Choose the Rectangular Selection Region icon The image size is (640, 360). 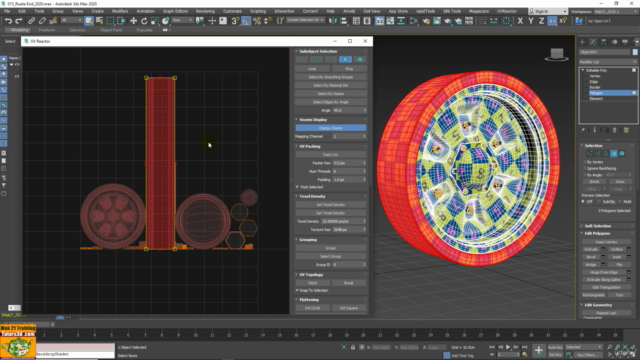110,21
